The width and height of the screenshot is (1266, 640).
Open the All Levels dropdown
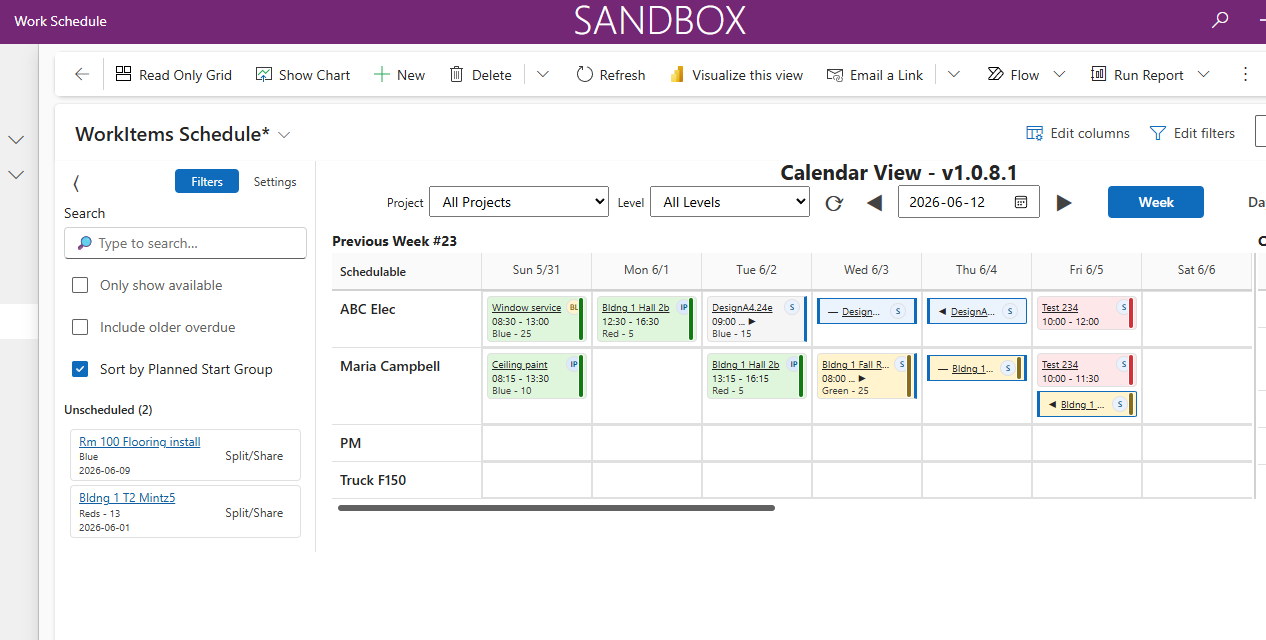730,202
